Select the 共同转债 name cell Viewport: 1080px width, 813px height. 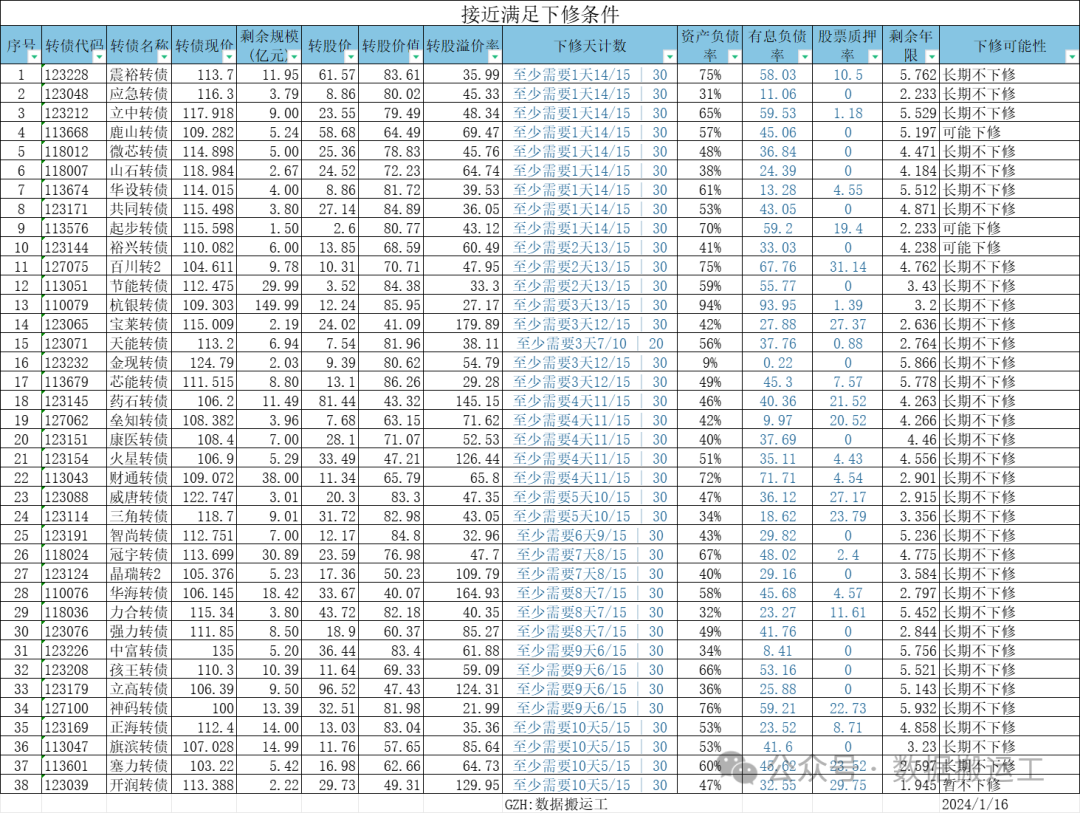139,209
